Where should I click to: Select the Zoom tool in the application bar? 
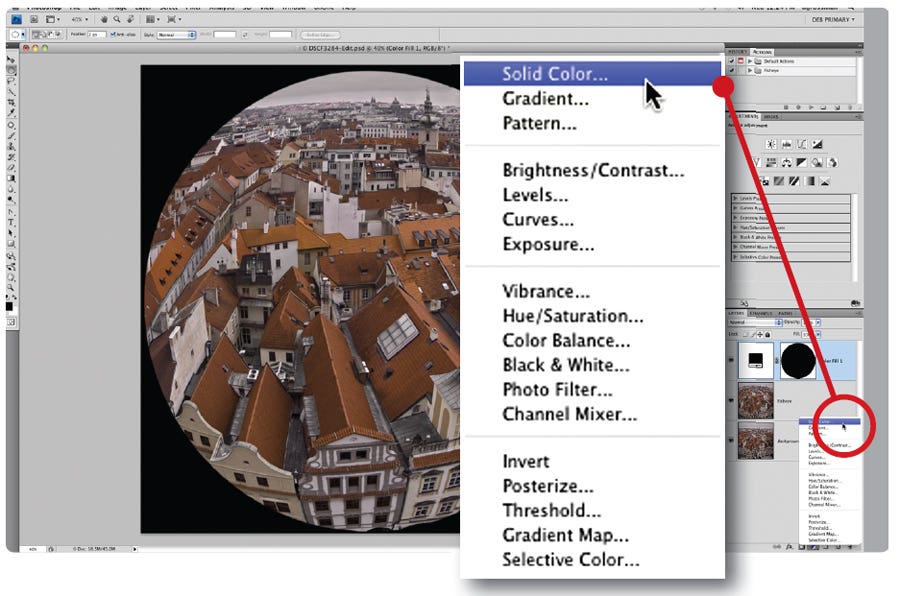click(116, 20)
